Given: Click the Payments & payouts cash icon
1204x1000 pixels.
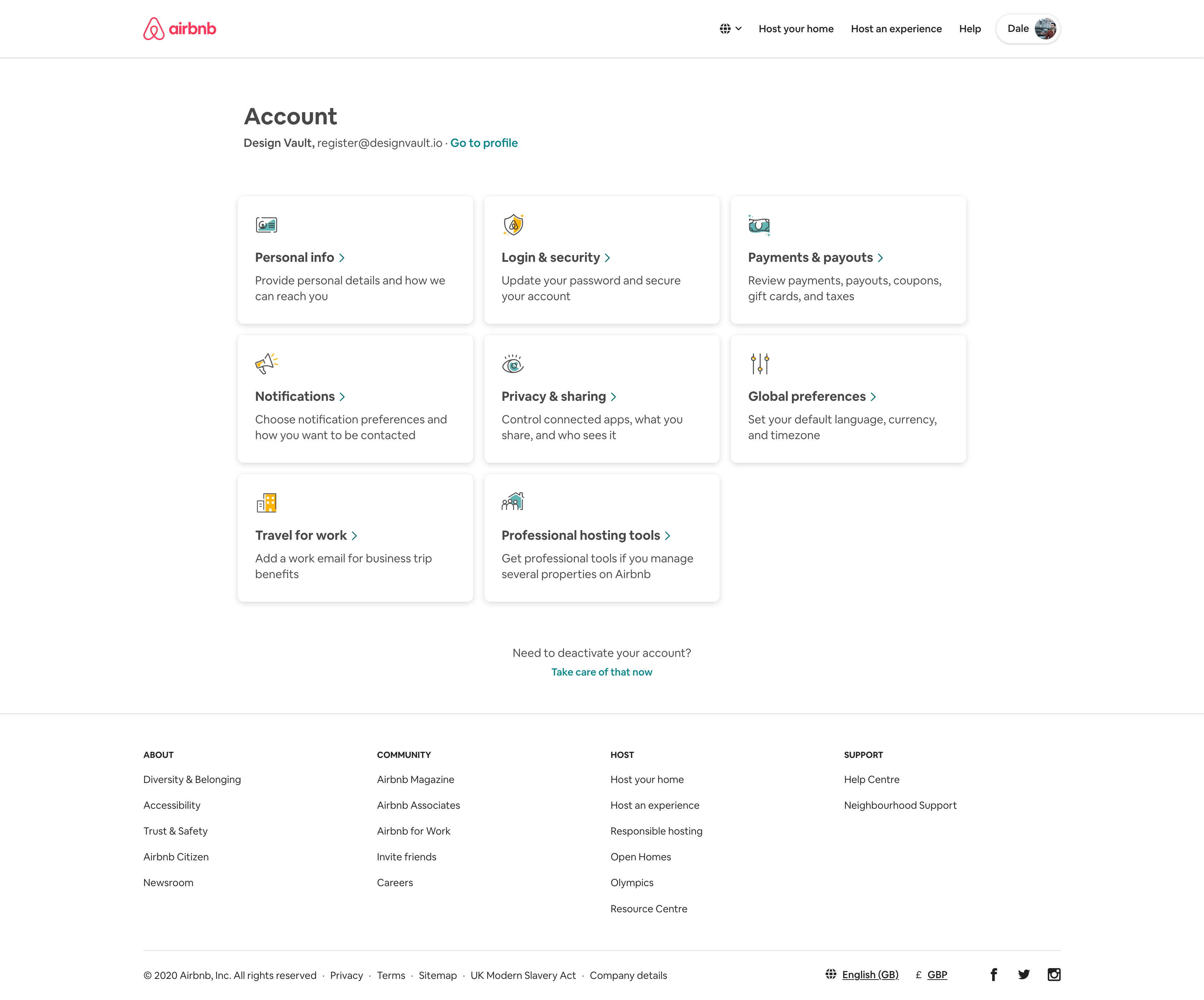Looking at the screenshot, I should (x=759, y=225).
